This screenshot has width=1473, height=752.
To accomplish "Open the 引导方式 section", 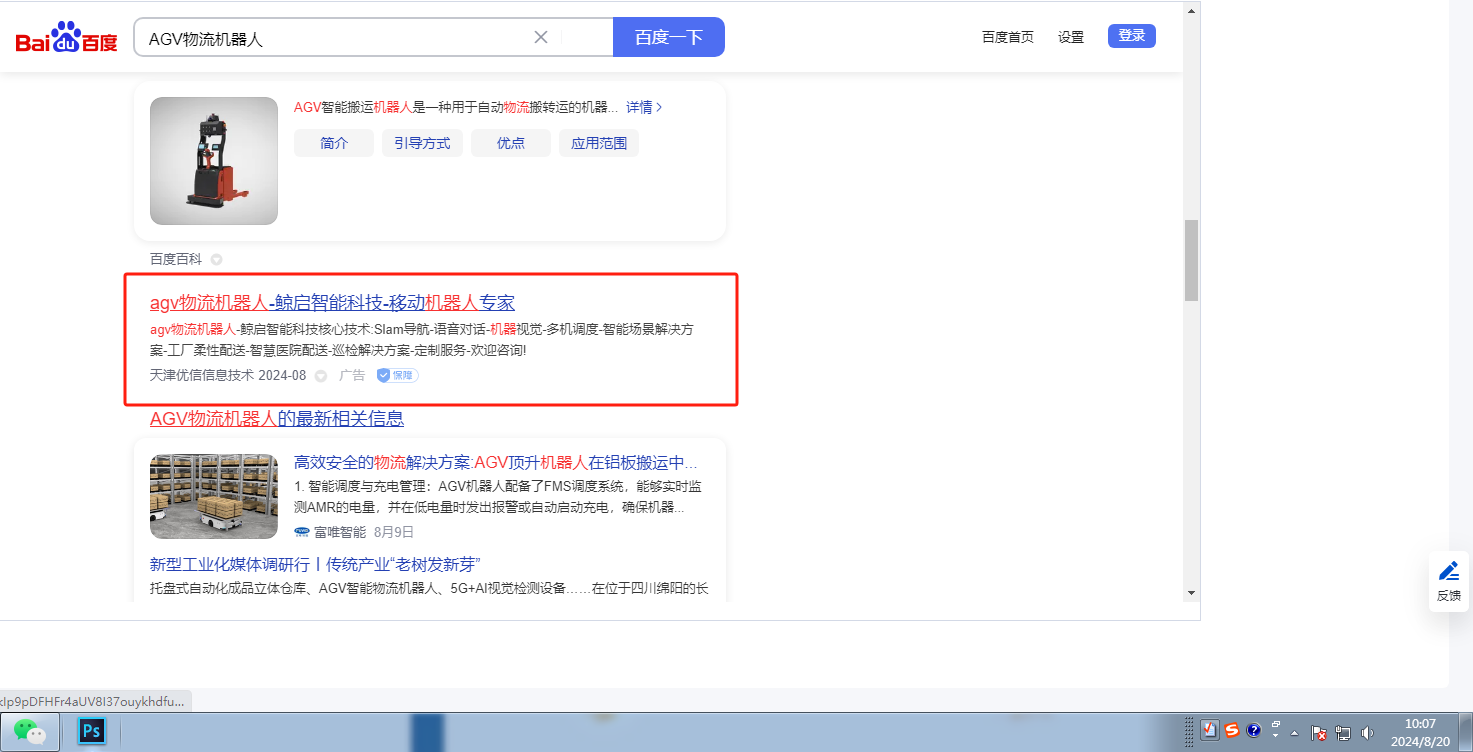I will [422, 143].
